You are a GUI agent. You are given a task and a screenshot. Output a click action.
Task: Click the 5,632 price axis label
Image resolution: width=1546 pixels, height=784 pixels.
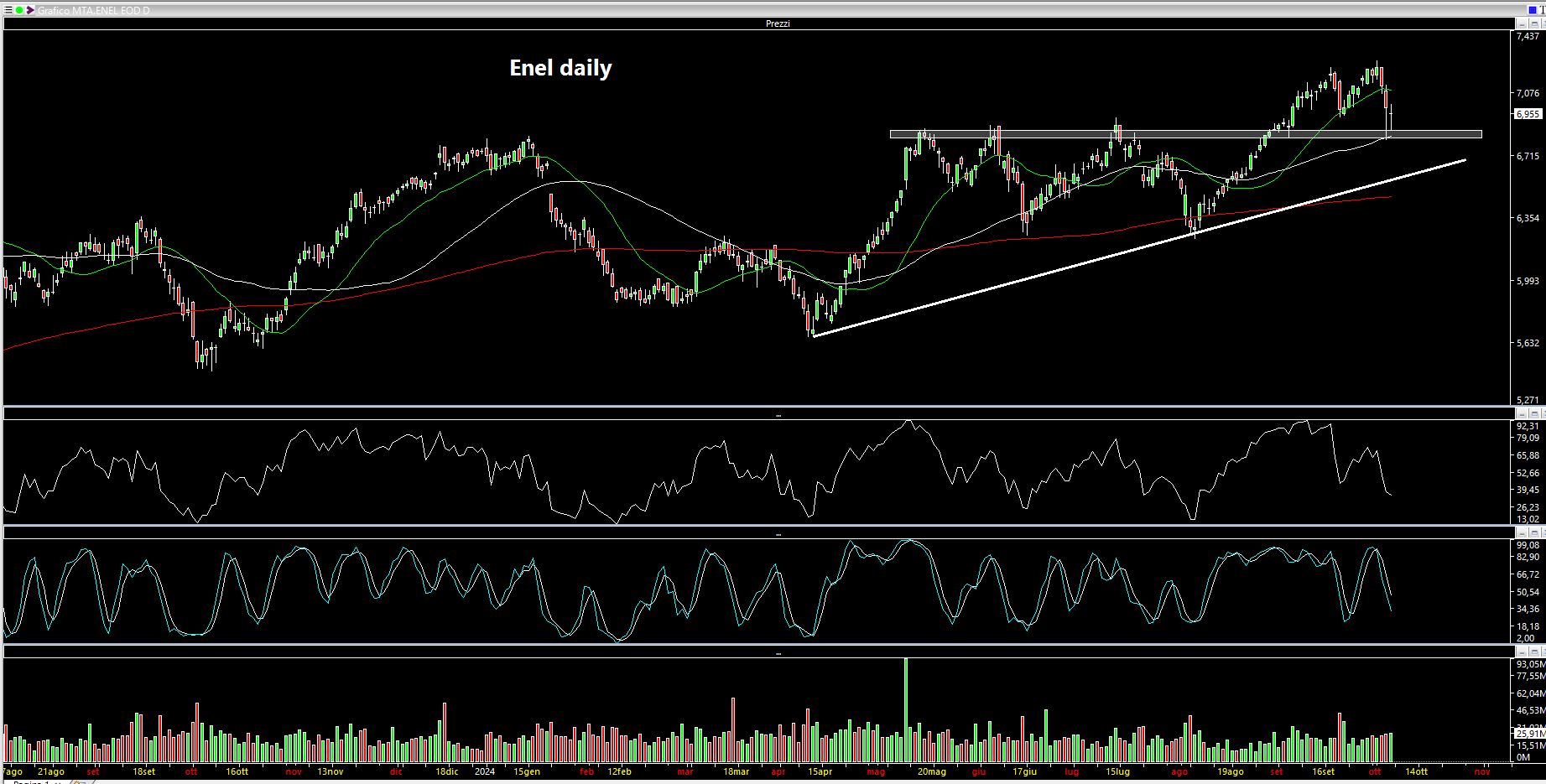[x=1528, y=343]
